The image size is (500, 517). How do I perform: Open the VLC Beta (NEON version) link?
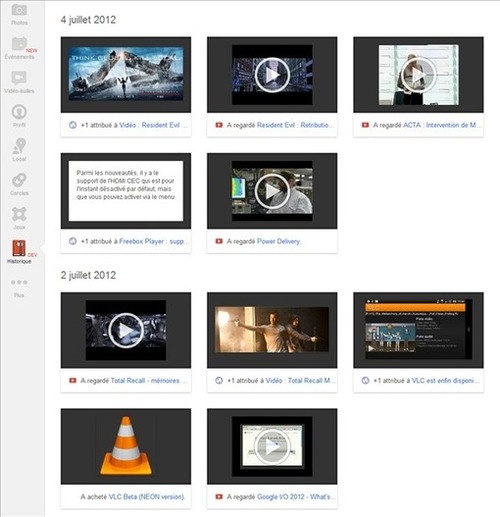click(x=146, y=497)
